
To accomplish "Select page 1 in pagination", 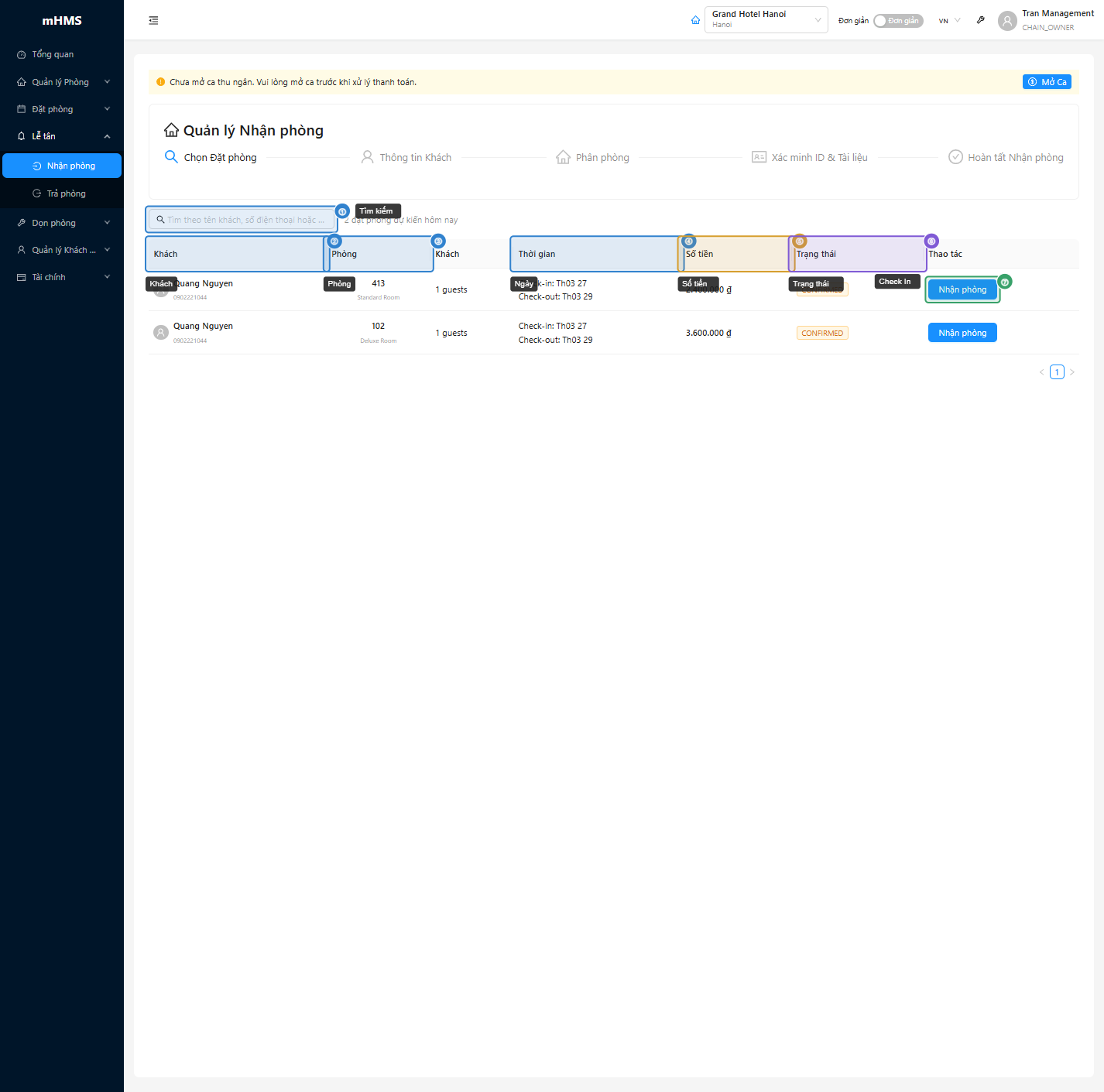I will [1057, 372].
